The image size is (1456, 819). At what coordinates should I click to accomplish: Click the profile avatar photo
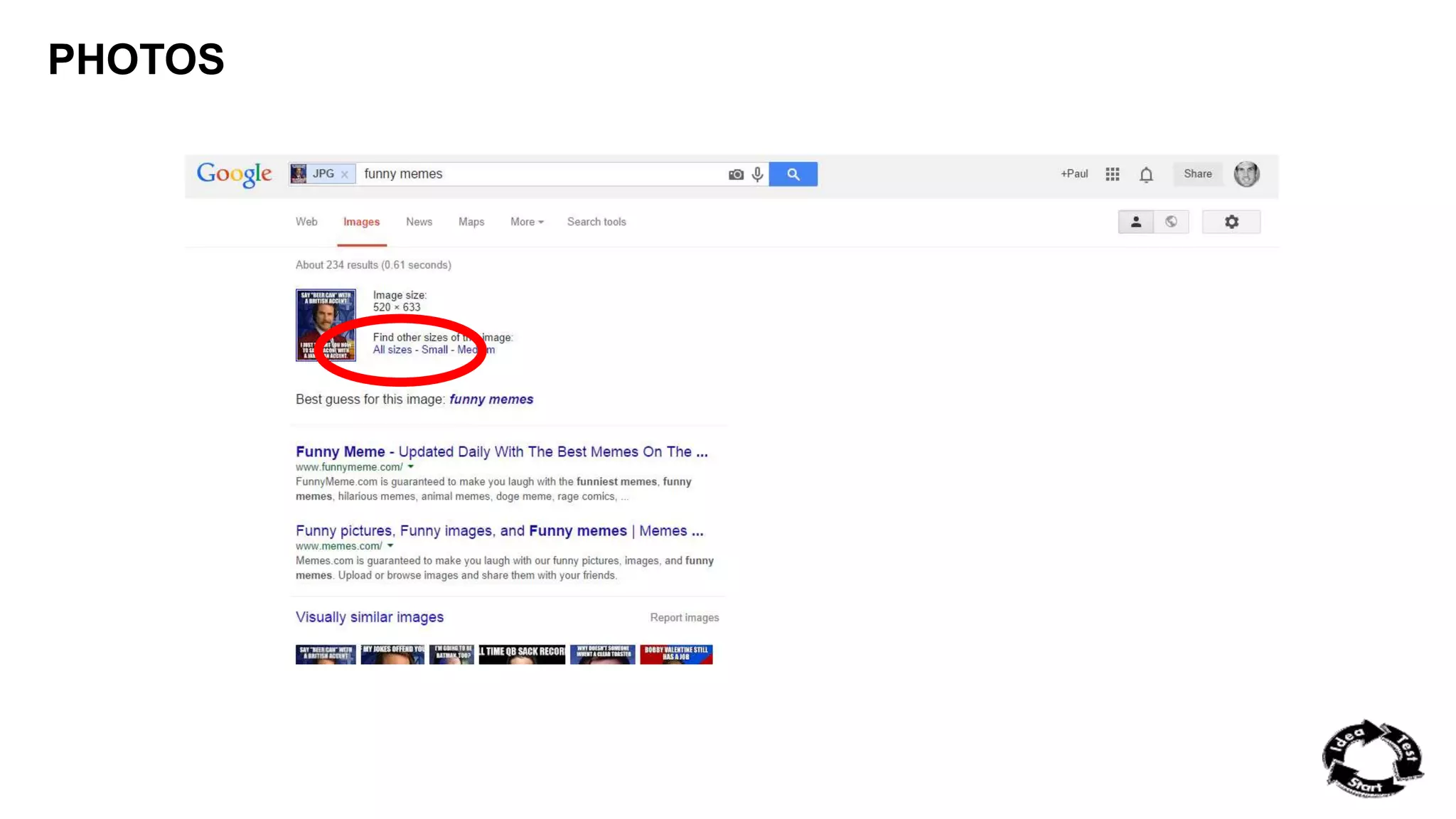pyautogui.click(x=1246, y=174)
